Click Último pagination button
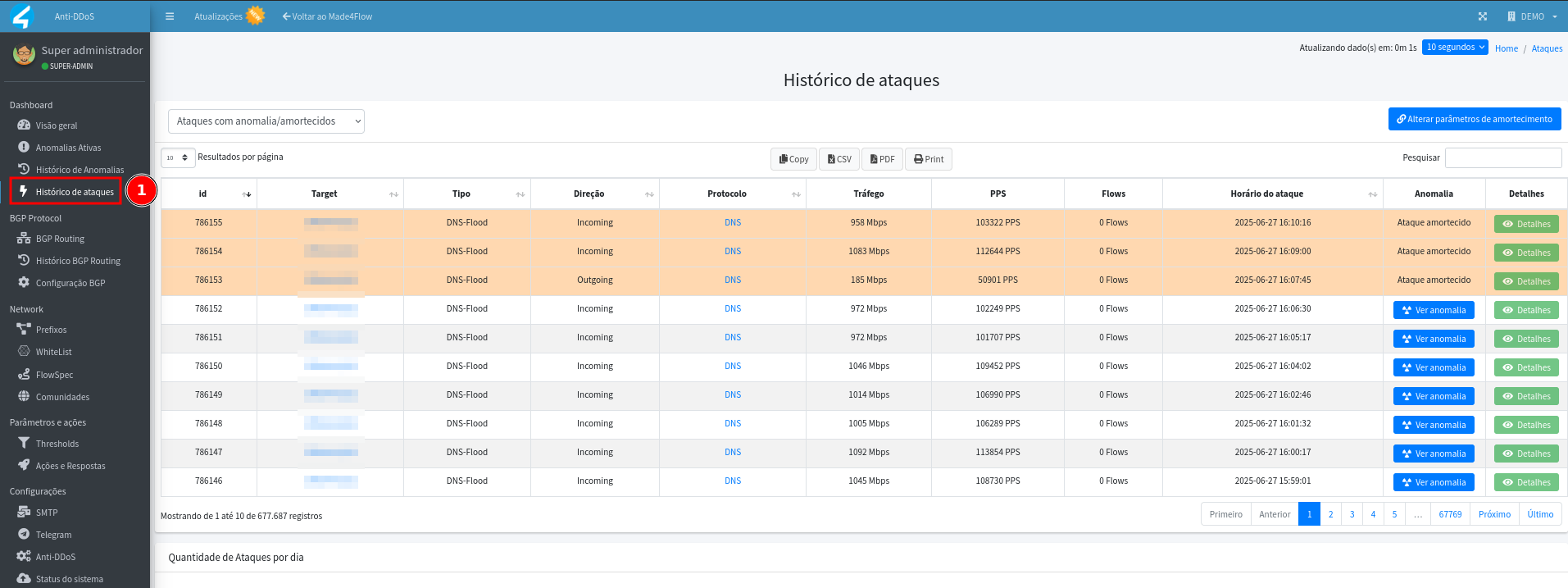The height and width of the screenshot is (588, 1568). (x=1540, y=514)
